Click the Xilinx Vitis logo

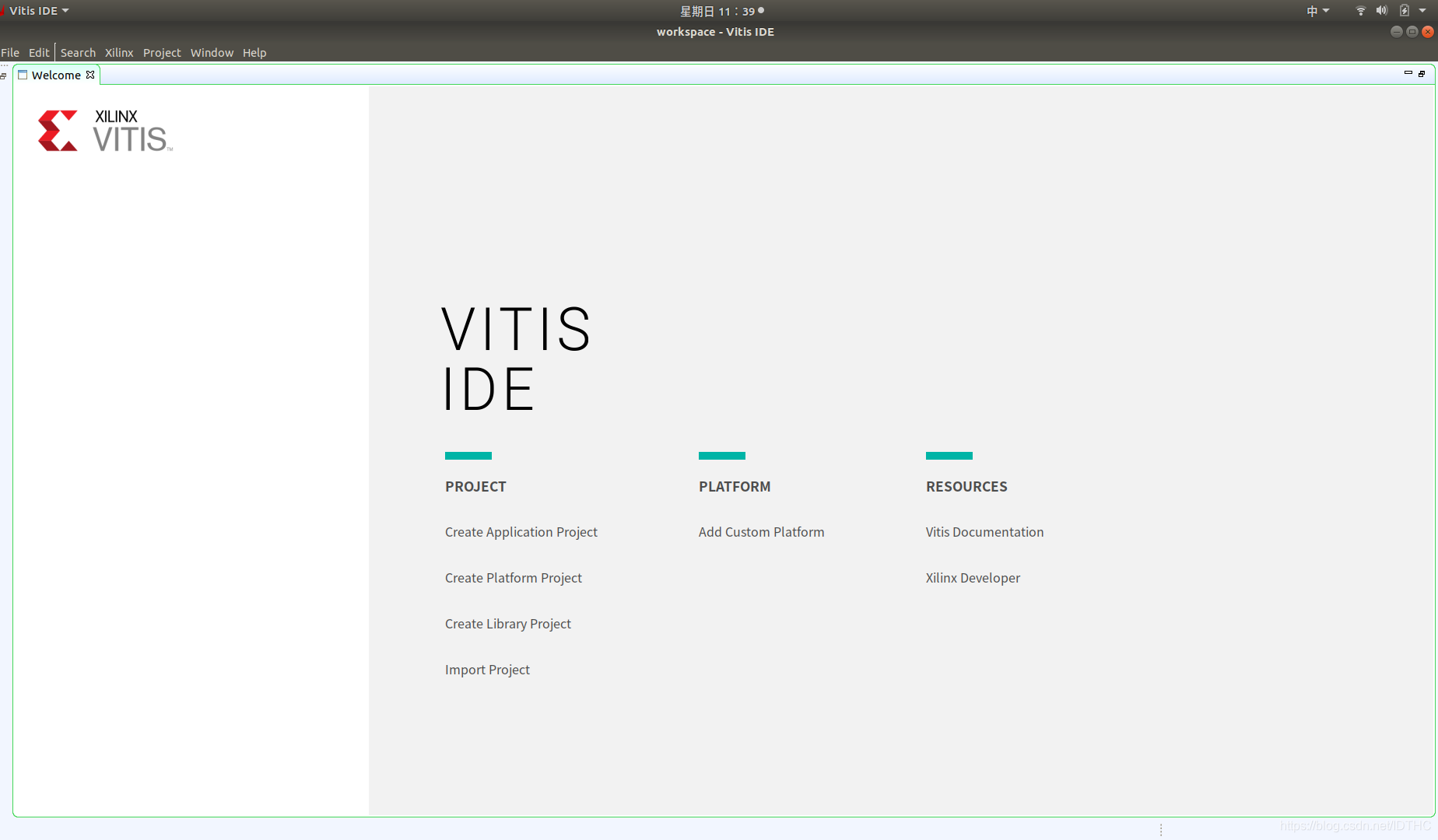(x=105, y=131)
